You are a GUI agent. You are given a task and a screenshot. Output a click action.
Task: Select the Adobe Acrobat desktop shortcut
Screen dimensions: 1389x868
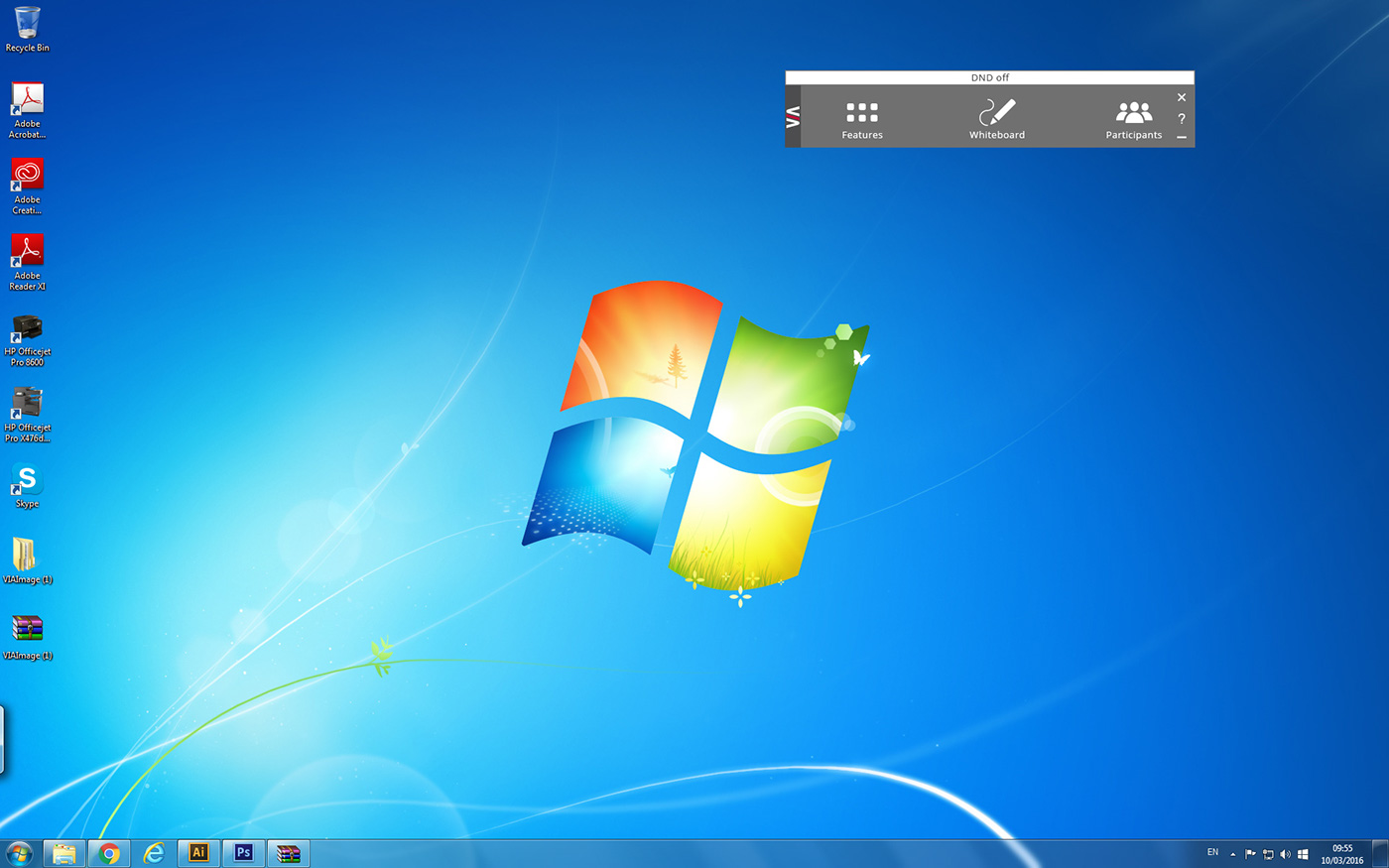point(27,110)
